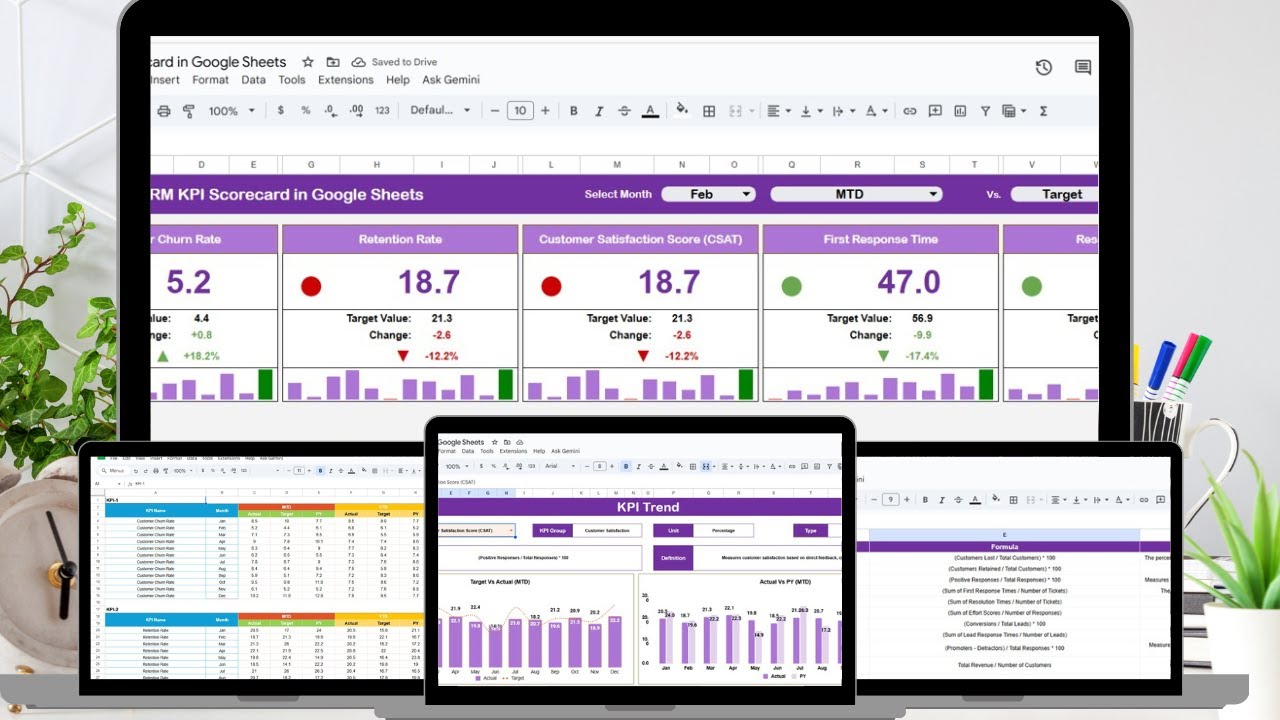Click the Formula column header in right window
Viewport: 1280px width, 720px height.
pyautogui.click(x=1004, y=547)
